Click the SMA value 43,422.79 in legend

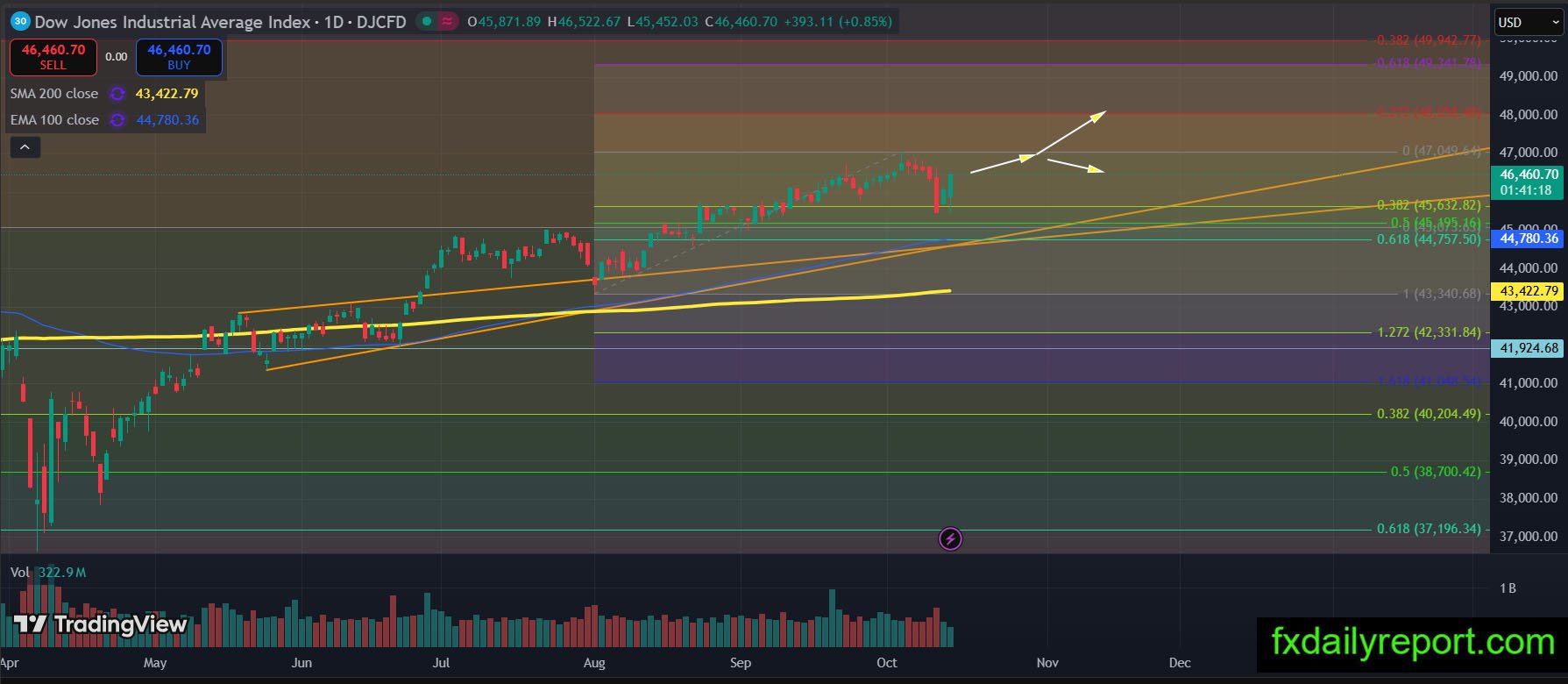point(167,94)
